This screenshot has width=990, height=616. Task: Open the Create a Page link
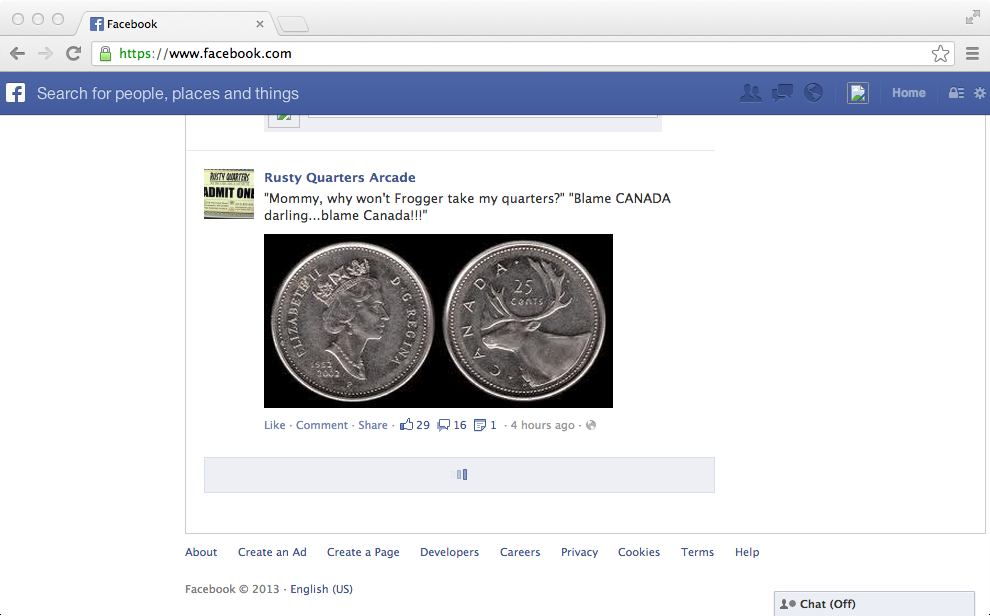363,552
